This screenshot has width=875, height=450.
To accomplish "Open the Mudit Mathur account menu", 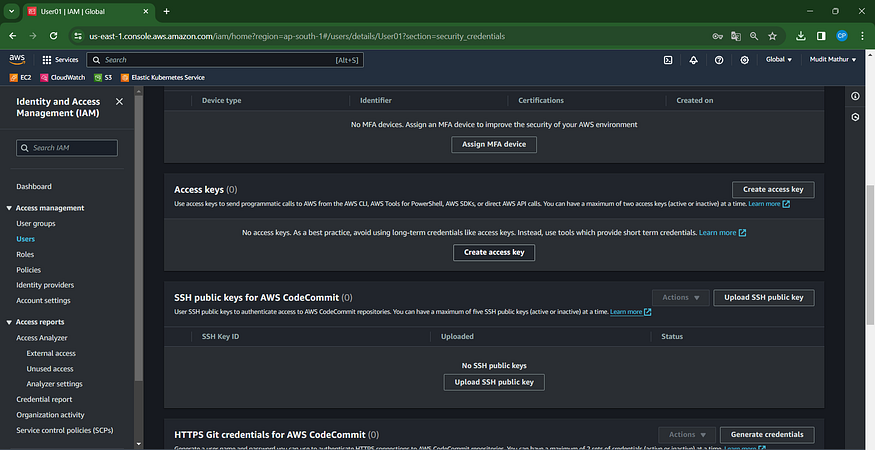I will point(834,60).
